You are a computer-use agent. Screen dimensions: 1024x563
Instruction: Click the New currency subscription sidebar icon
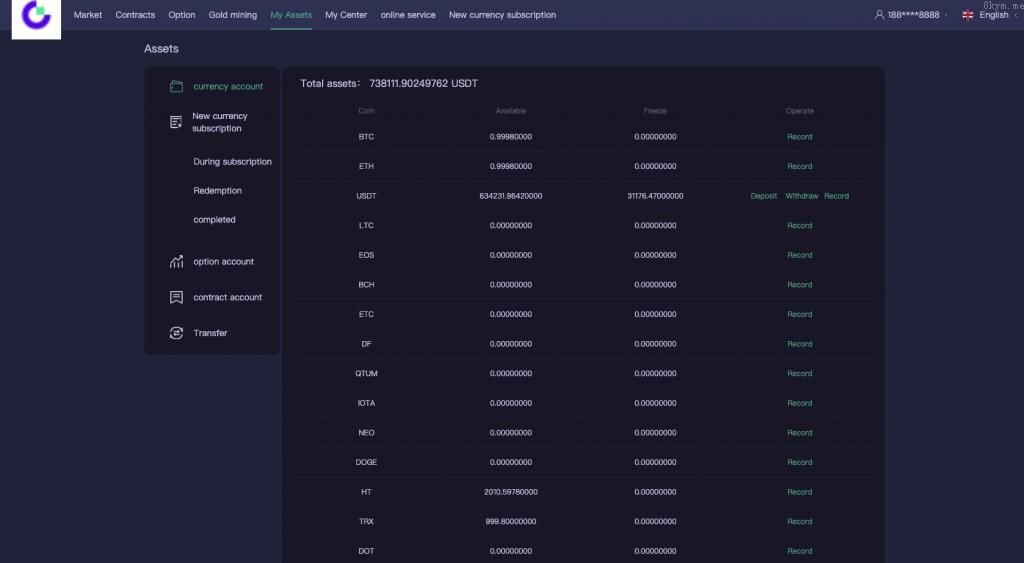176,122
